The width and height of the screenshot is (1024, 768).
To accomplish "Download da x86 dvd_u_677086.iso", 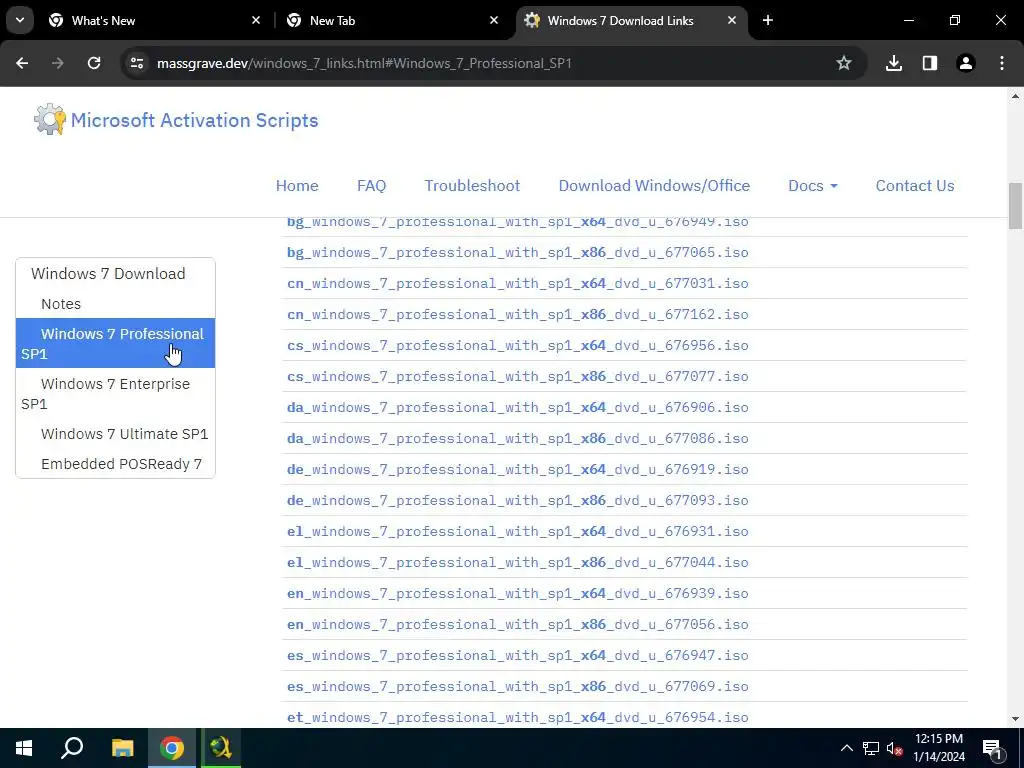I will click(517, 438).
